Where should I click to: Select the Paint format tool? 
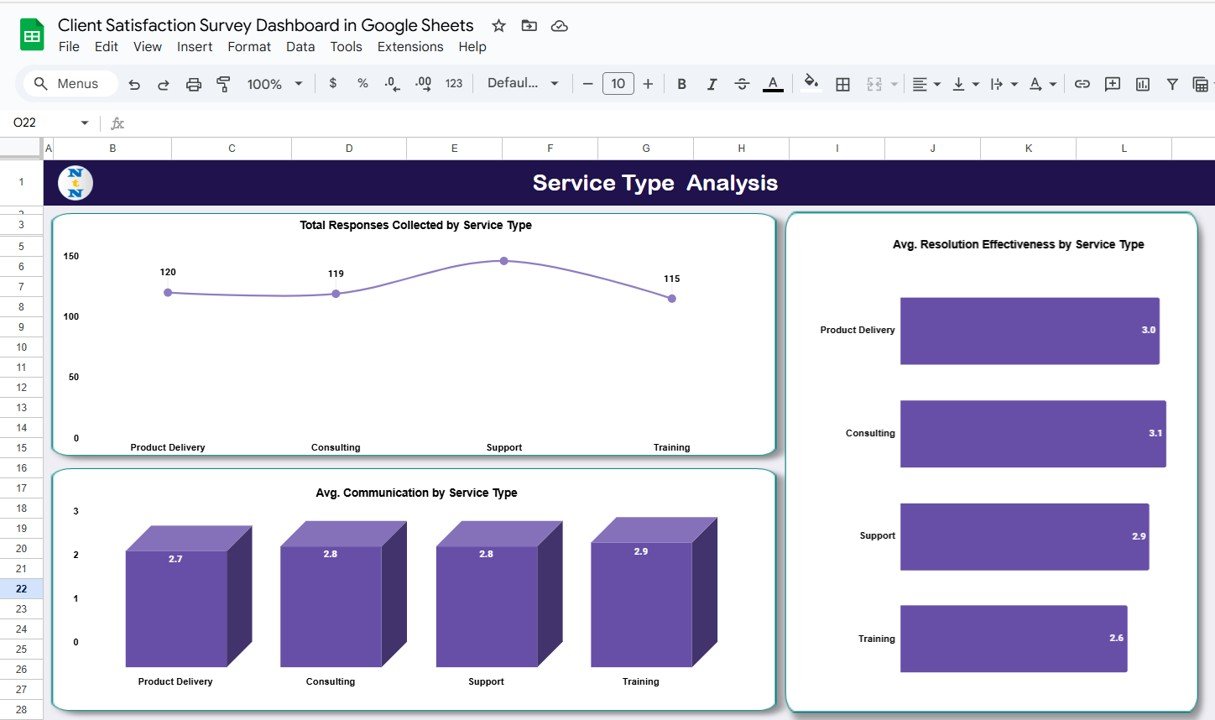click(x=223, y=84)
